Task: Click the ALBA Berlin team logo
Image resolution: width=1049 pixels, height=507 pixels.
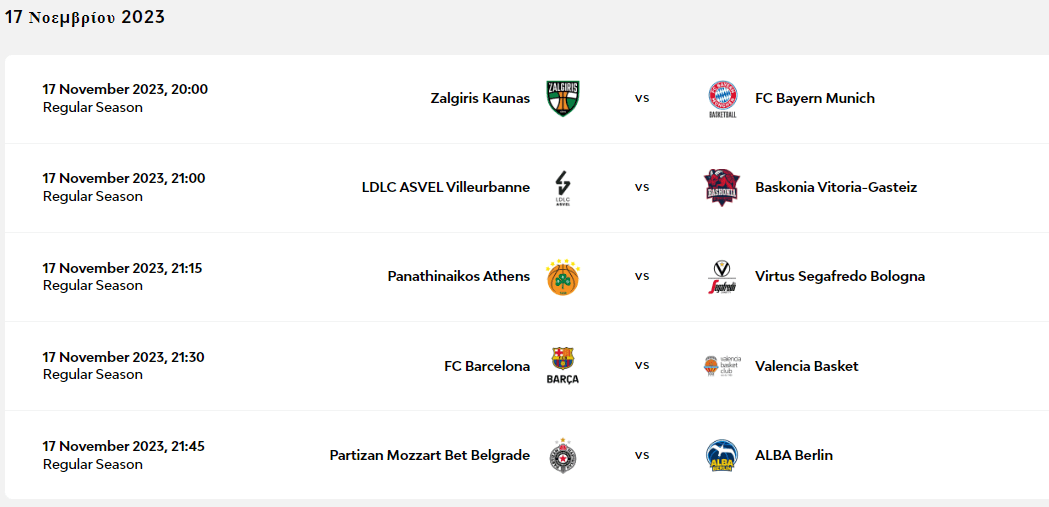Action: [x=722, y=455]
